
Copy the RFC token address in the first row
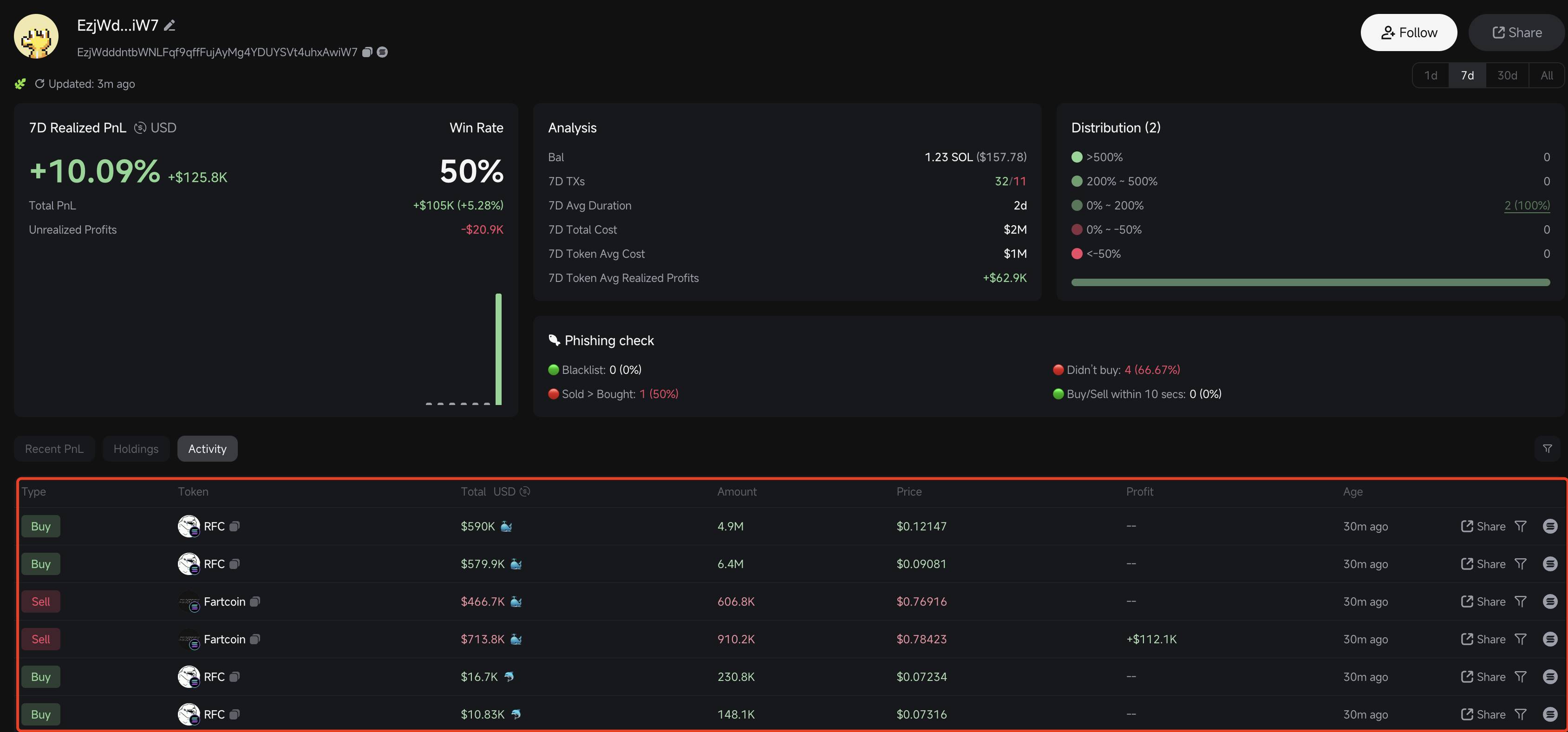coord(235,526)
